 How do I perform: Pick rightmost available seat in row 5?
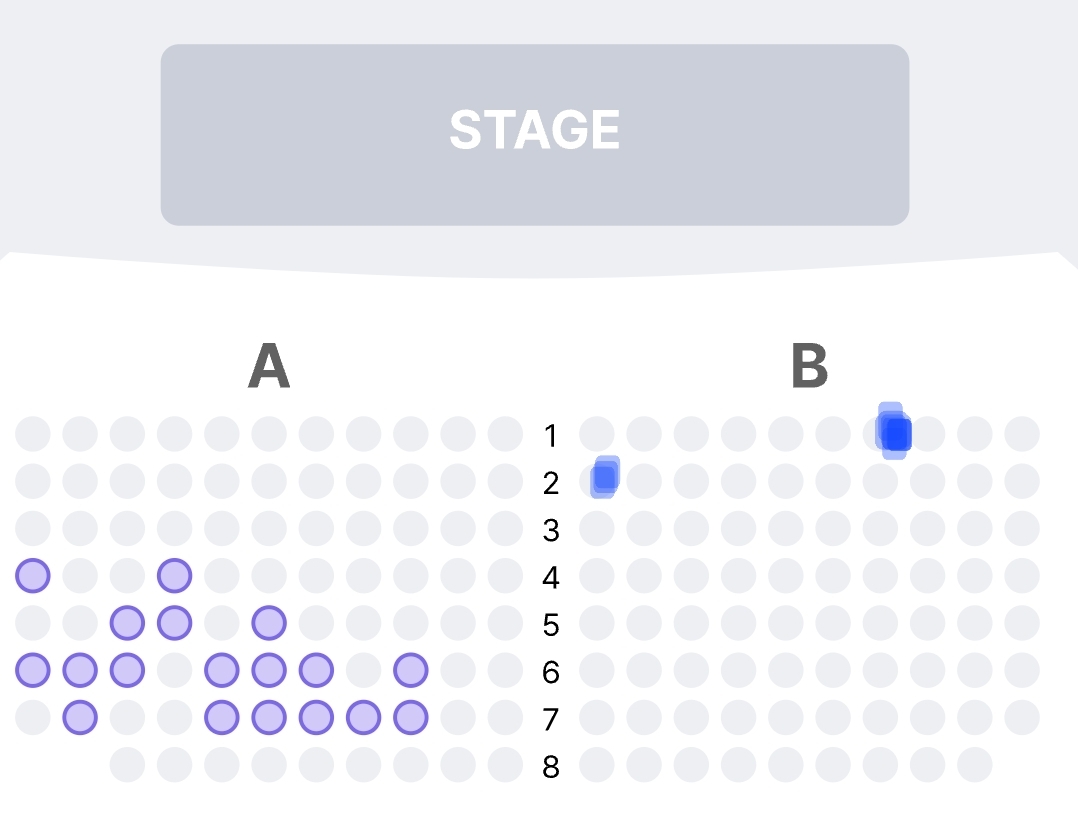coord(269,622)
